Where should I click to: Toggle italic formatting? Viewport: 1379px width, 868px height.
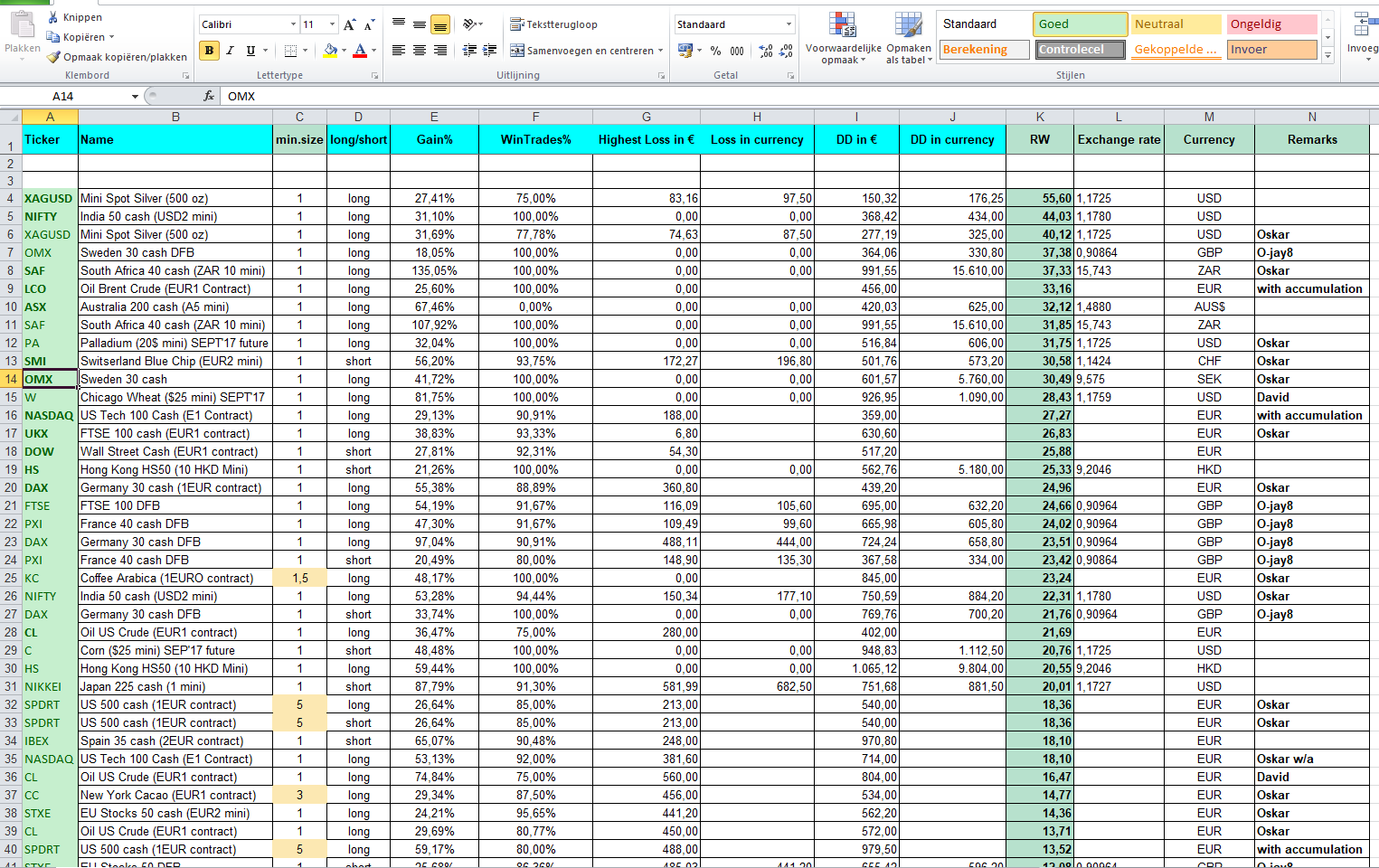[x=230, y=51]
